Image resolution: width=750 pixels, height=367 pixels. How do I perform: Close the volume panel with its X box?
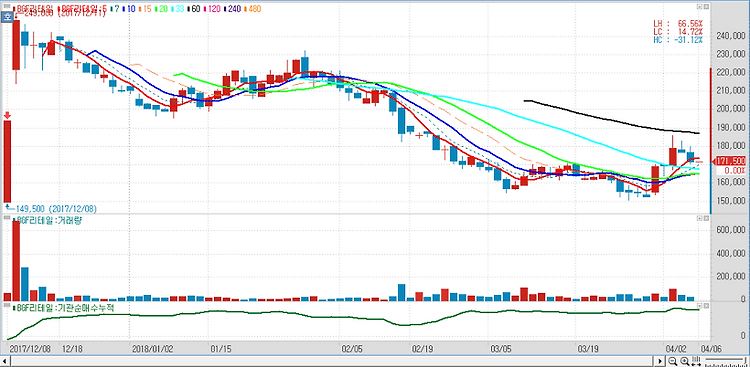click(x=706, y=218)
